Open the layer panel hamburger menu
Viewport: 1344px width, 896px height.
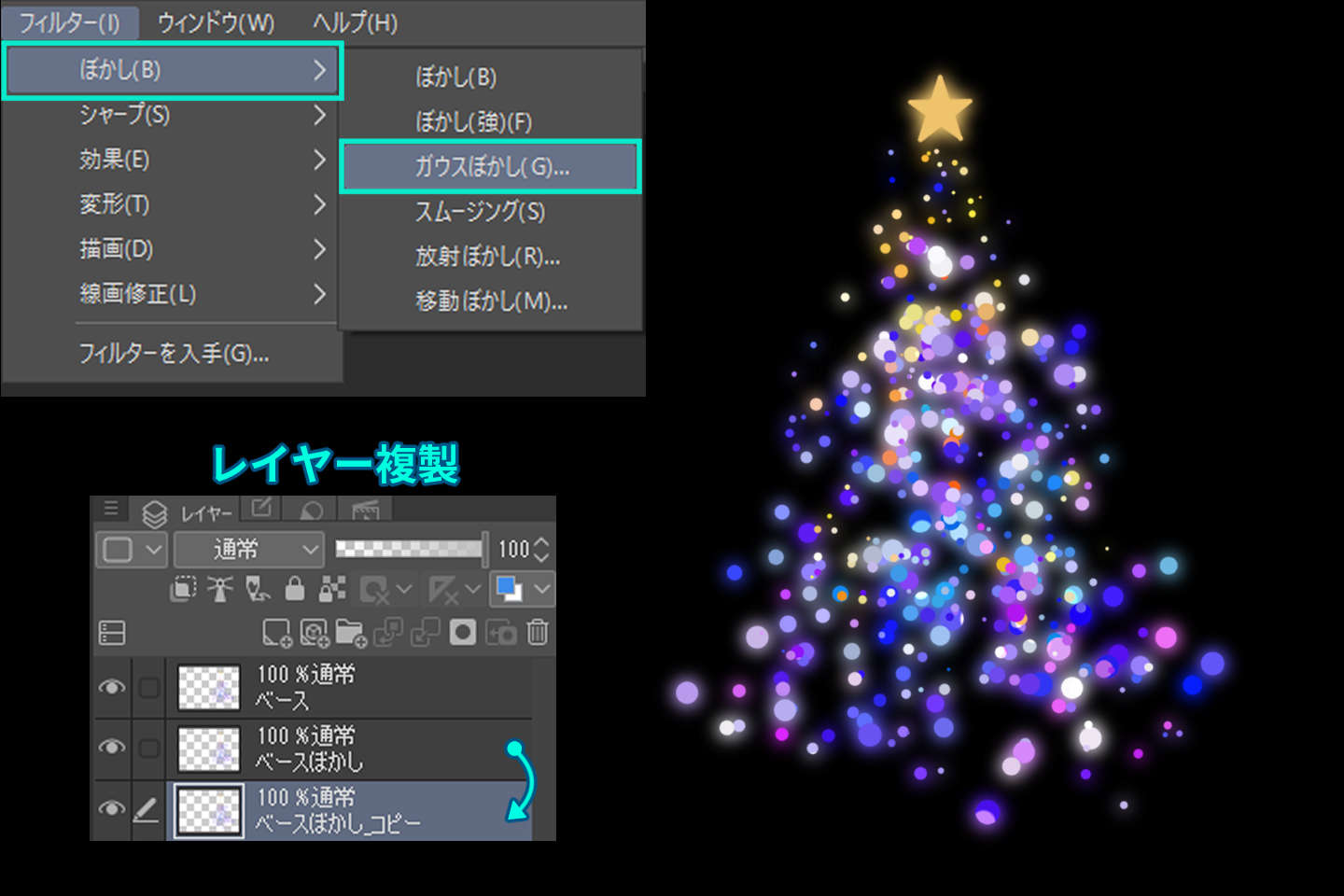tap(111, 509)
